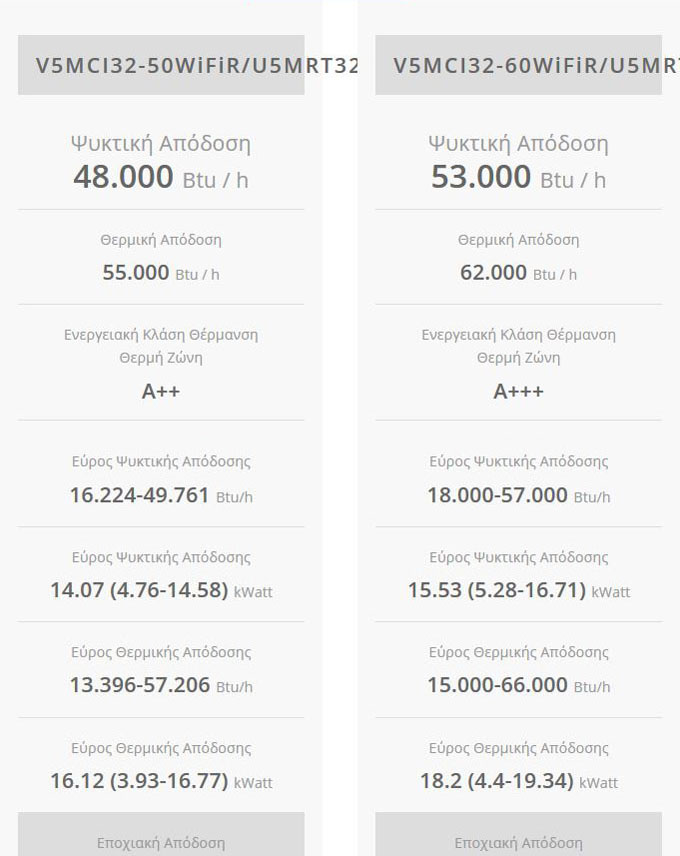Viewport: 680px width, 856px height.
Task: Click the Θερμική Απόδοση label above 62.000
Action: pos(518,240)
